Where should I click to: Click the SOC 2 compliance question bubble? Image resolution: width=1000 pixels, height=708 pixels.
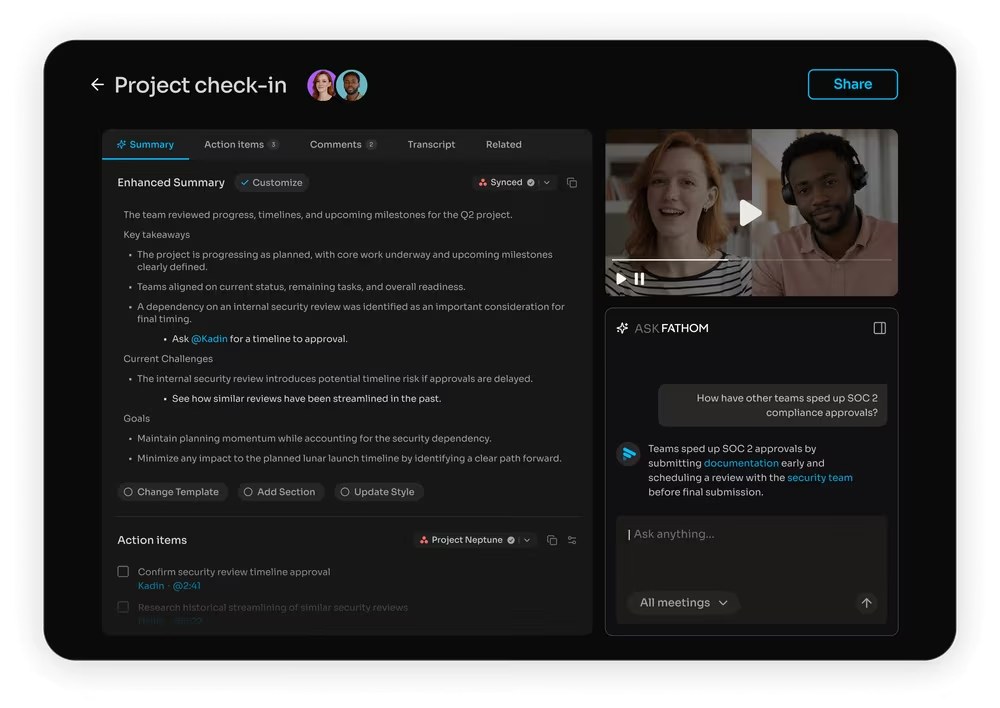point(772,405)
